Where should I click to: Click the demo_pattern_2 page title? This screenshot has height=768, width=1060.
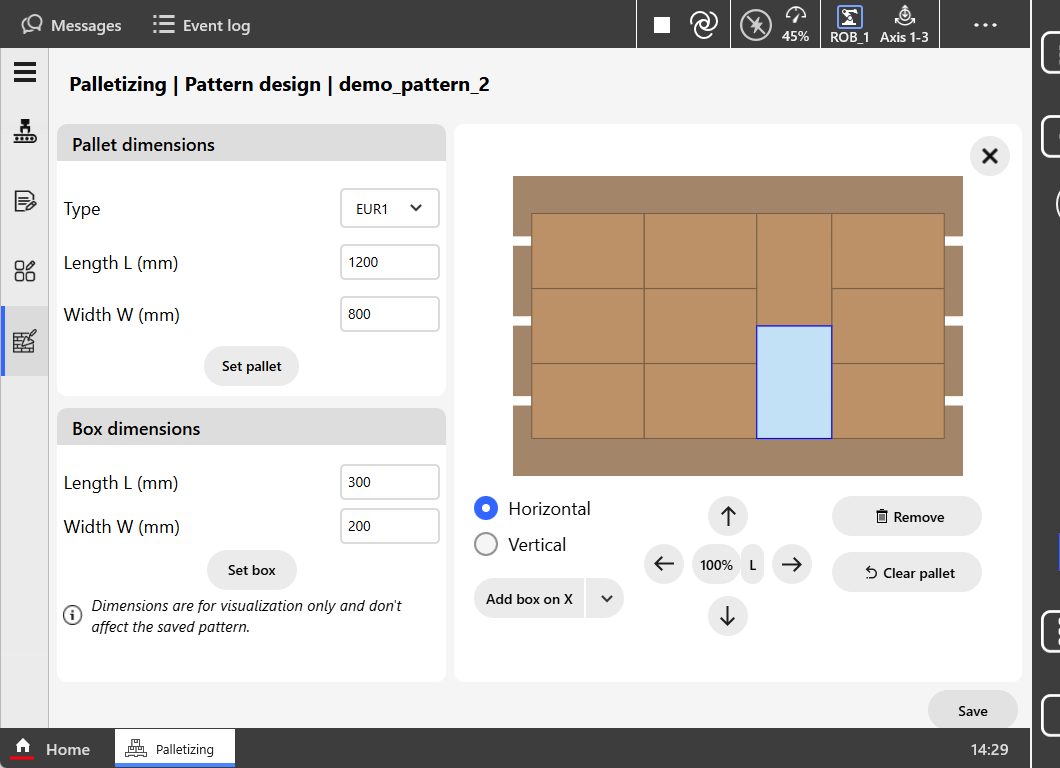pyautogui.click(x=414, y=85)
